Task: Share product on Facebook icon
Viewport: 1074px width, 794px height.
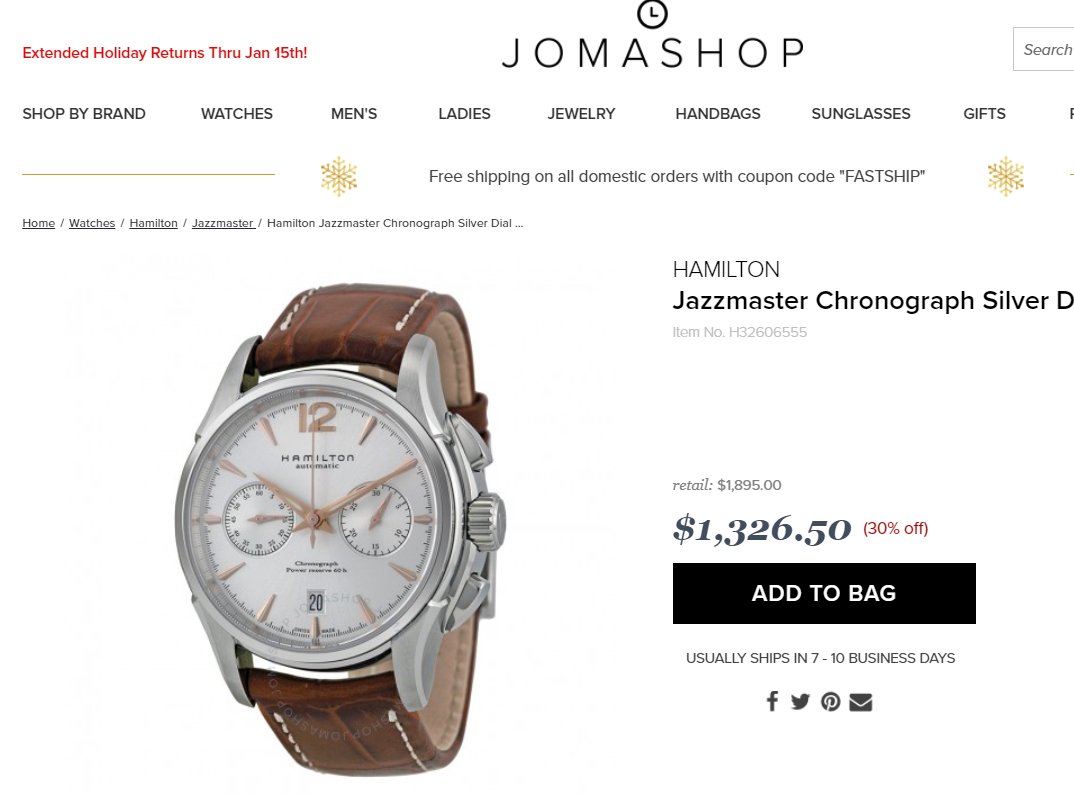Action: click(x=772, y=702)
